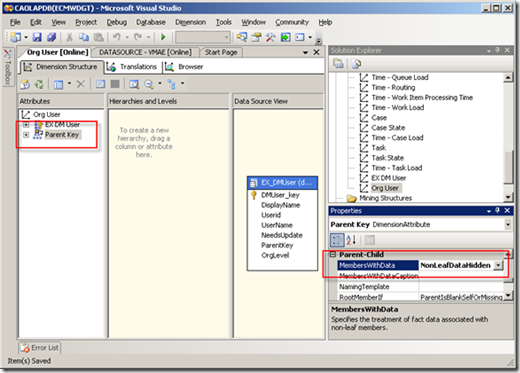Click the Save All toolbar icon

pyautogui.click(x=51, y=37)
